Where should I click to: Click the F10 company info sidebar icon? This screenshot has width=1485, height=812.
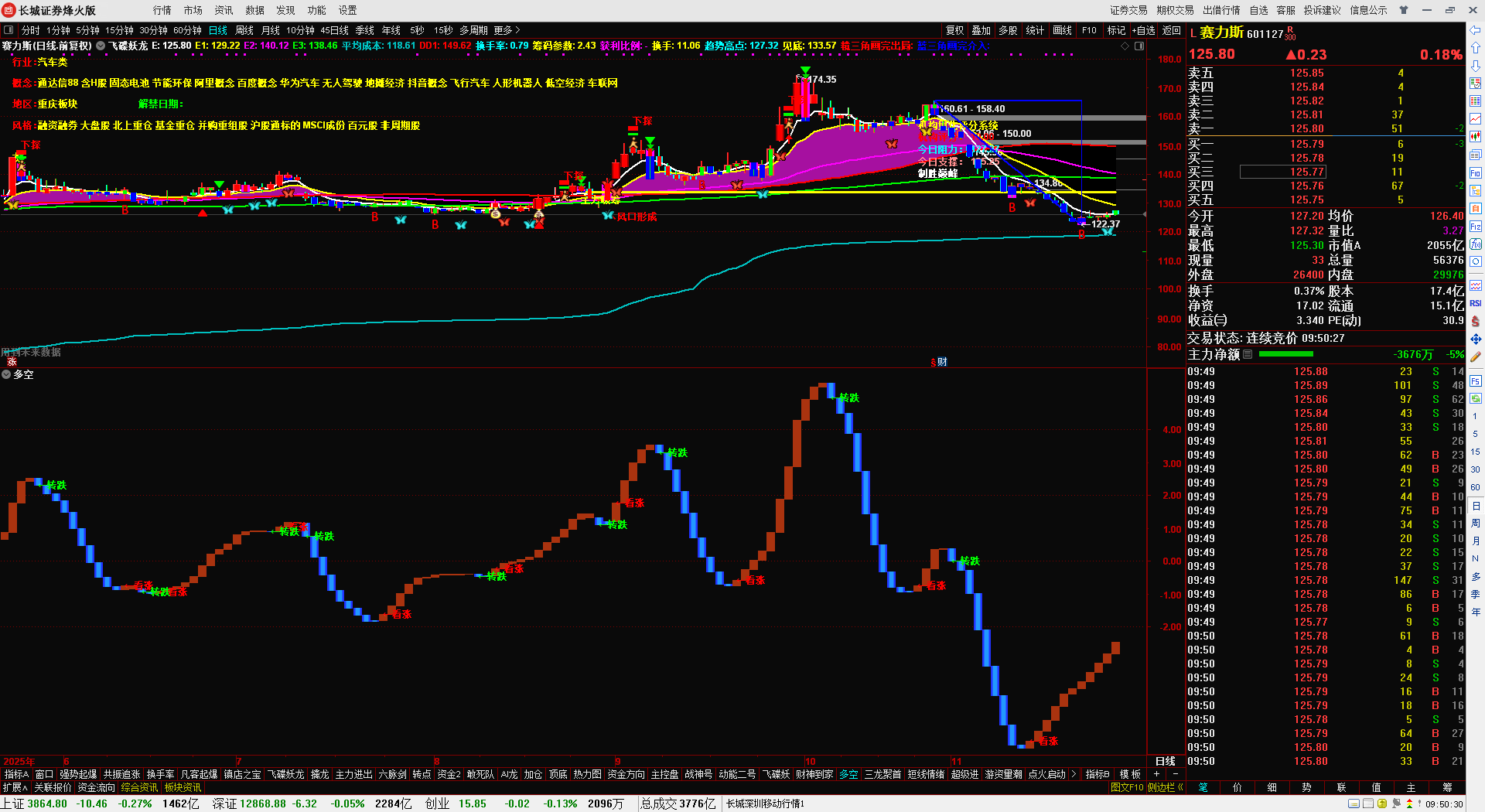1476,172
